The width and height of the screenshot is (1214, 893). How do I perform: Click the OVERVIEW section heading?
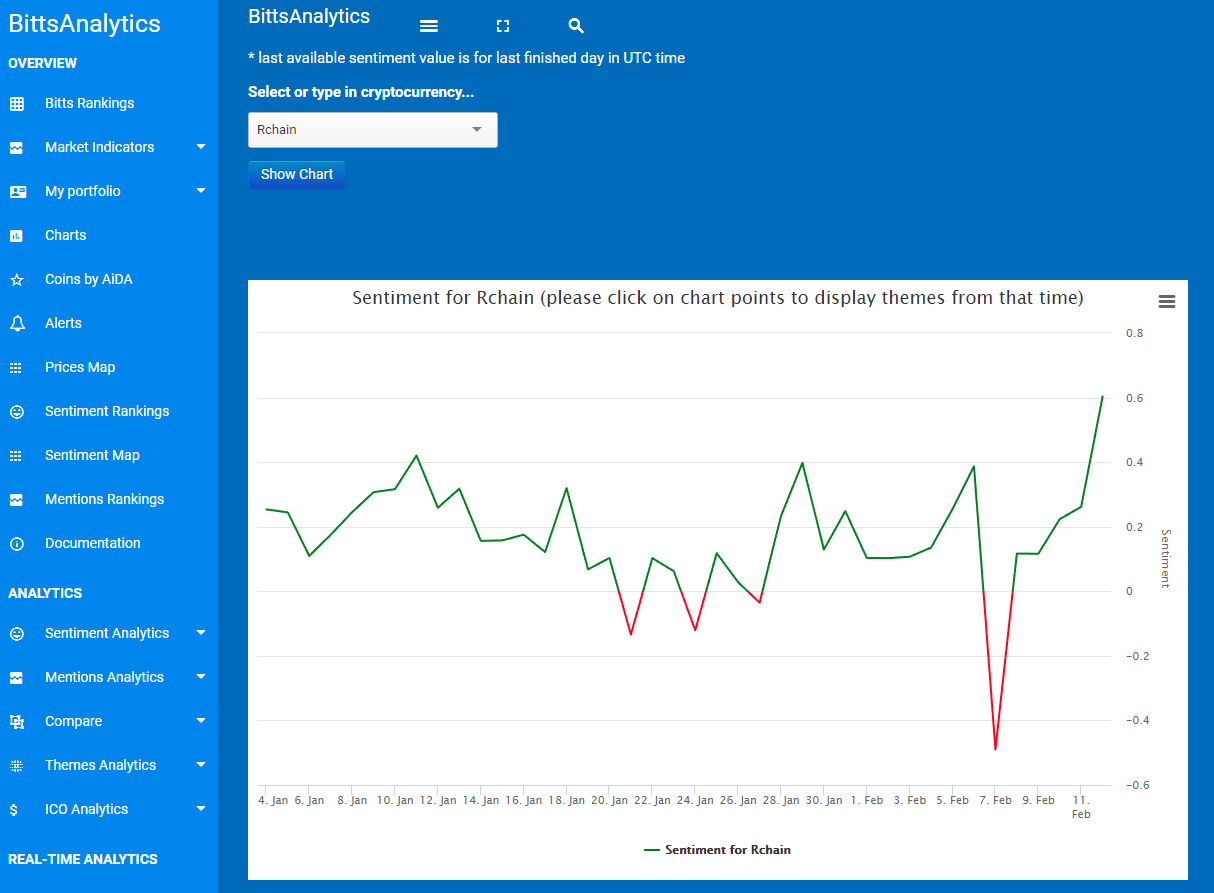click(42, 63)
